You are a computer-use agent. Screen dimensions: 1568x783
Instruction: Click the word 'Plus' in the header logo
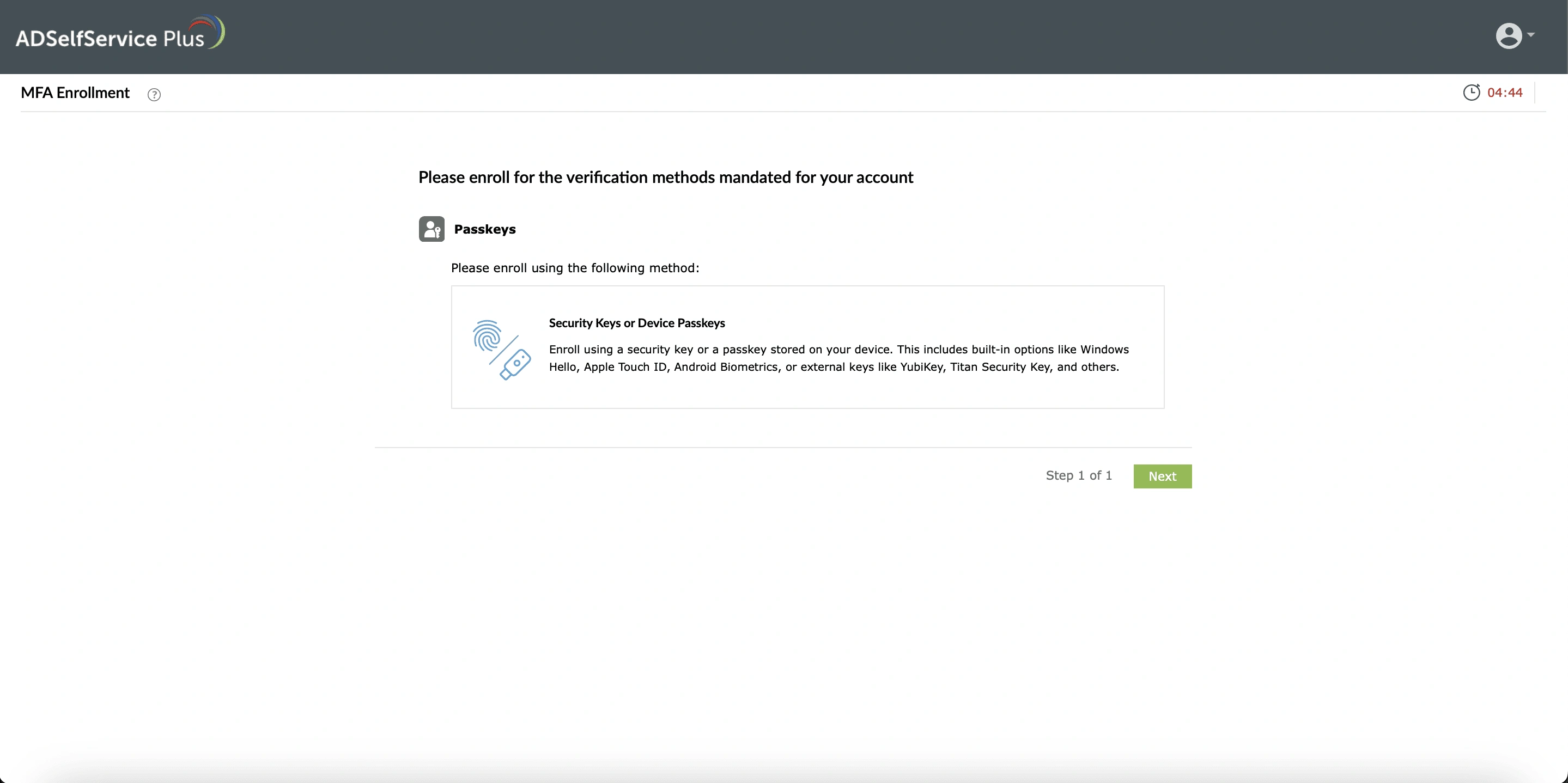183,39
